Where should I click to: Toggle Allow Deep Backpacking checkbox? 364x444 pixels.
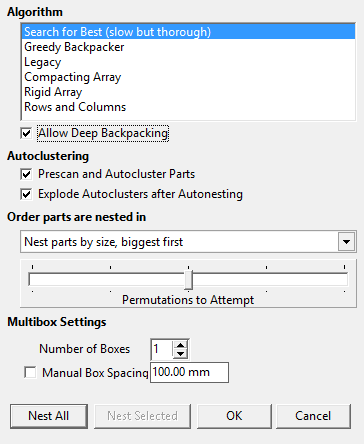26,133
